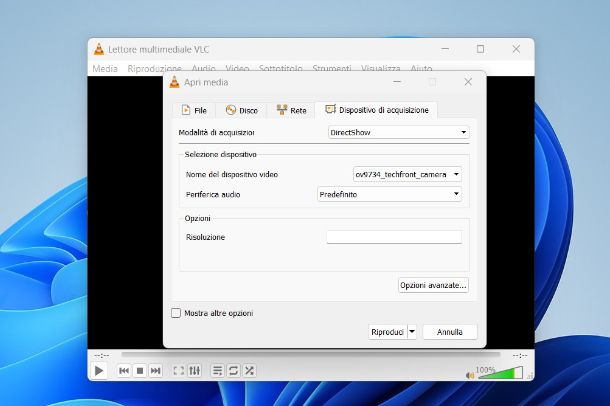The height and width of the screenshot is (406, 610).
Task: Close the VLC main window
Action: (x=516, y=49)
